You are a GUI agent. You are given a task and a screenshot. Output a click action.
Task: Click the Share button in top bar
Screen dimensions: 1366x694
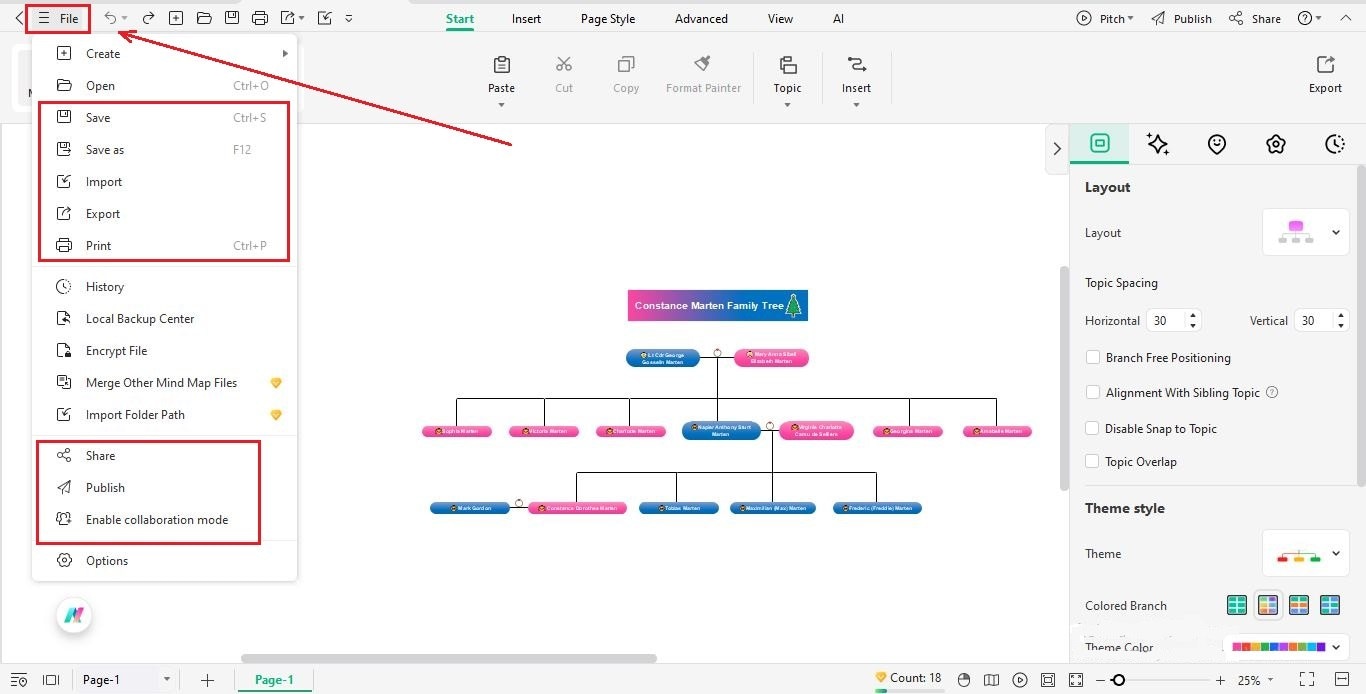tap(1255, 18)
